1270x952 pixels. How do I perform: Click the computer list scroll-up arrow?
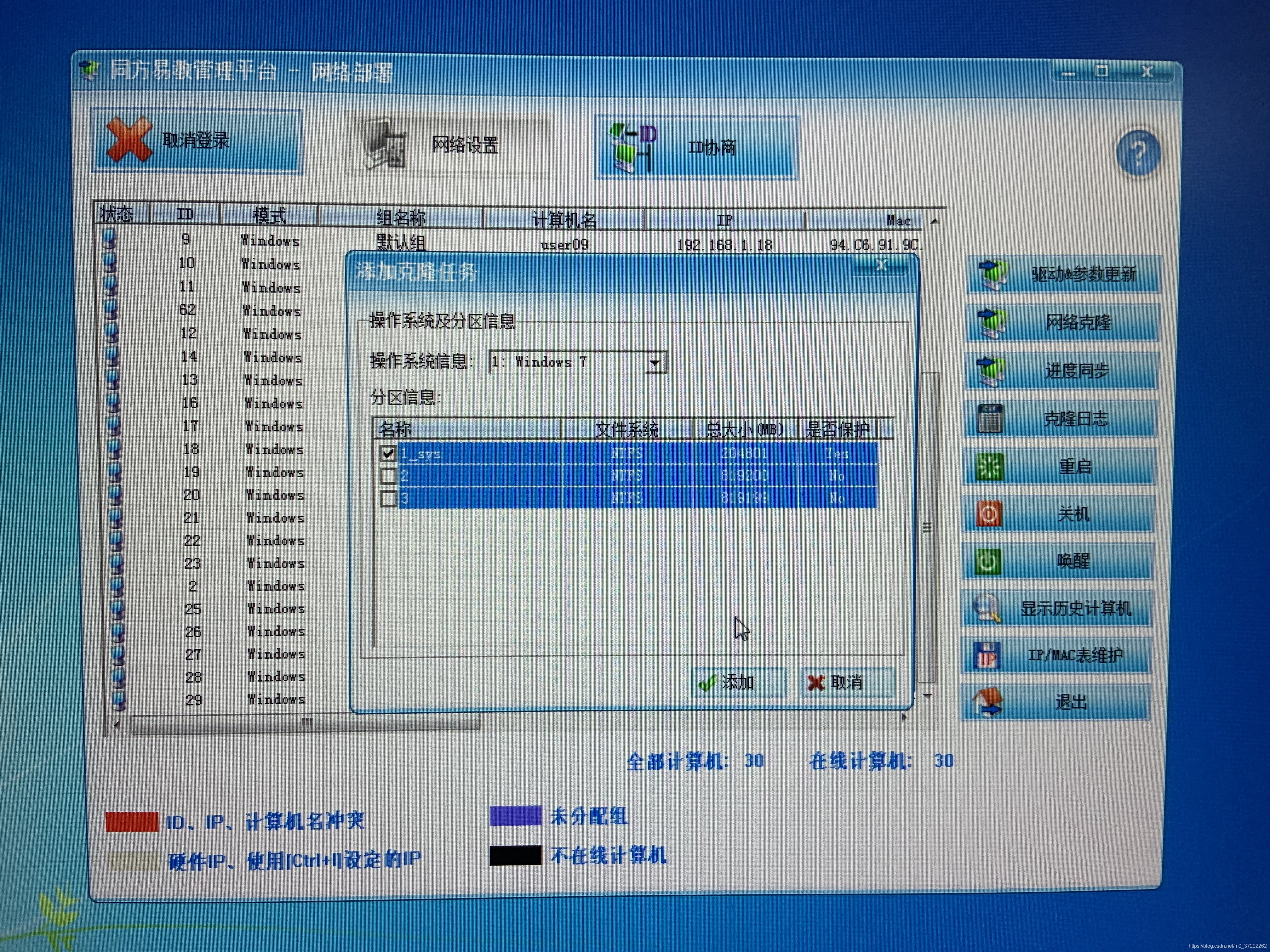(934, 221)
